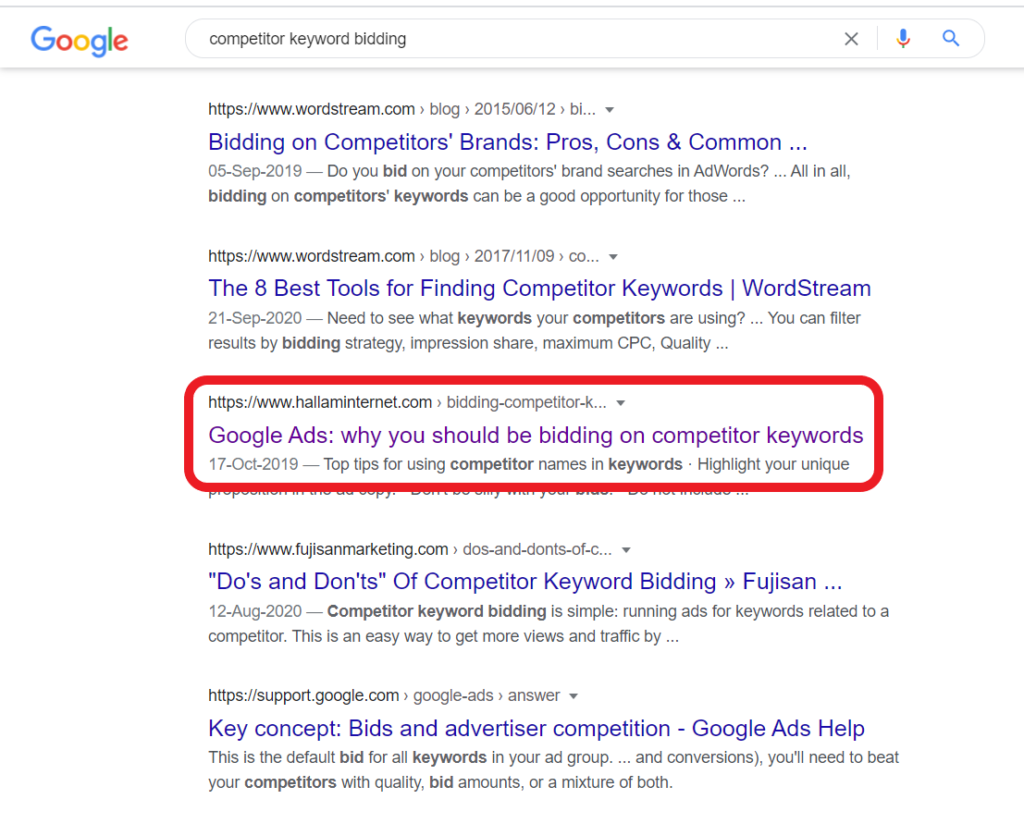Image resolution: width=1024 pixels, height=836 pixels.
Task: Expand the dropdown arrow on the hallaminternet.com result
Action: tap(621, 402)
